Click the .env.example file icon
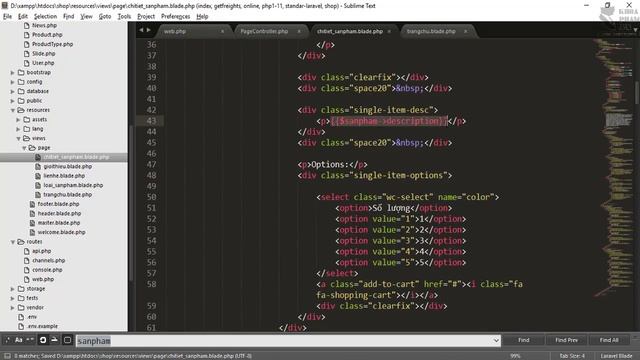The image size is (640, 360). (x=21, y=326)
